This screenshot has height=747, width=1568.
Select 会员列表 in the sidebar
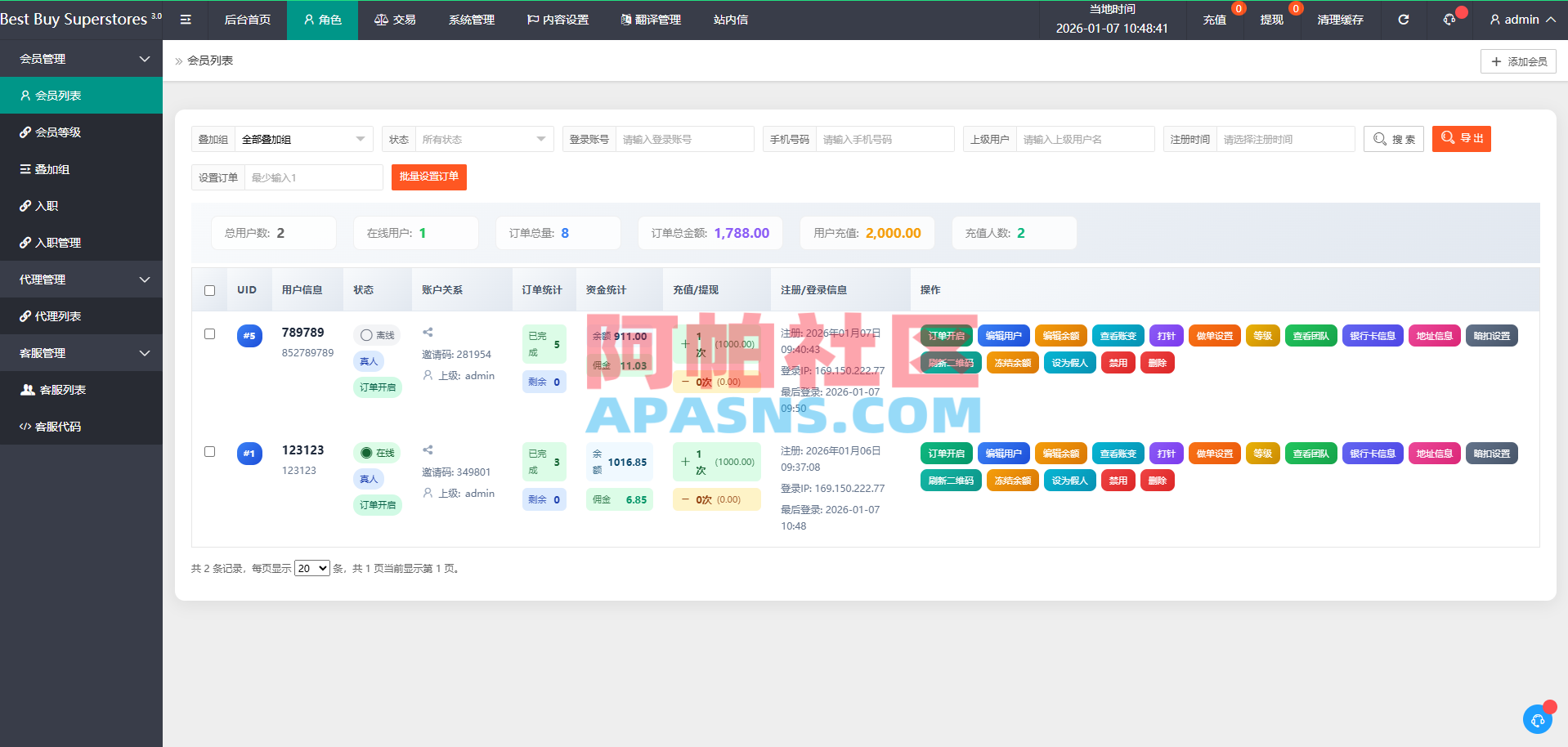pyautogui.click(x=81, y=95)
